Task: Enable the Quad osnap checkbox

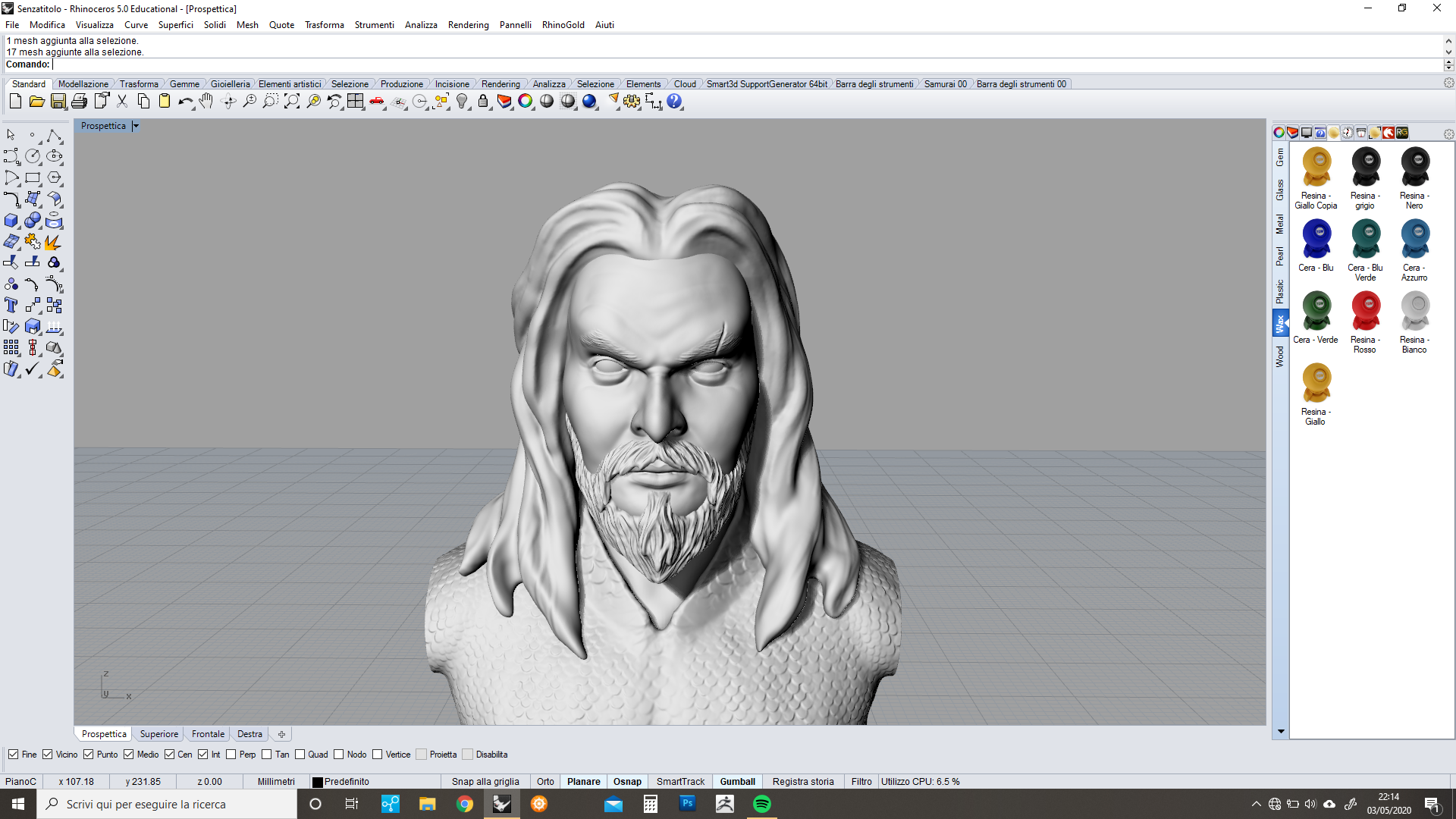Action: click(x=300, y=755)
